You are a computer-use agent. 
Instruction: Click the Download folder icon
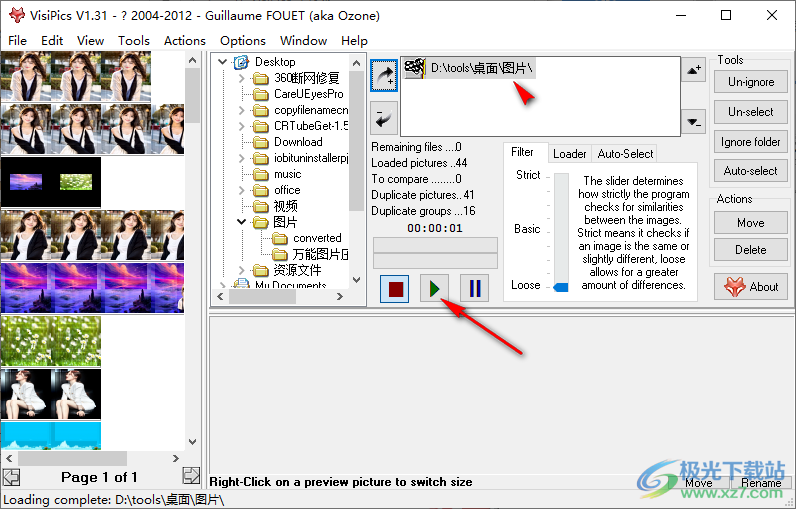260,142
